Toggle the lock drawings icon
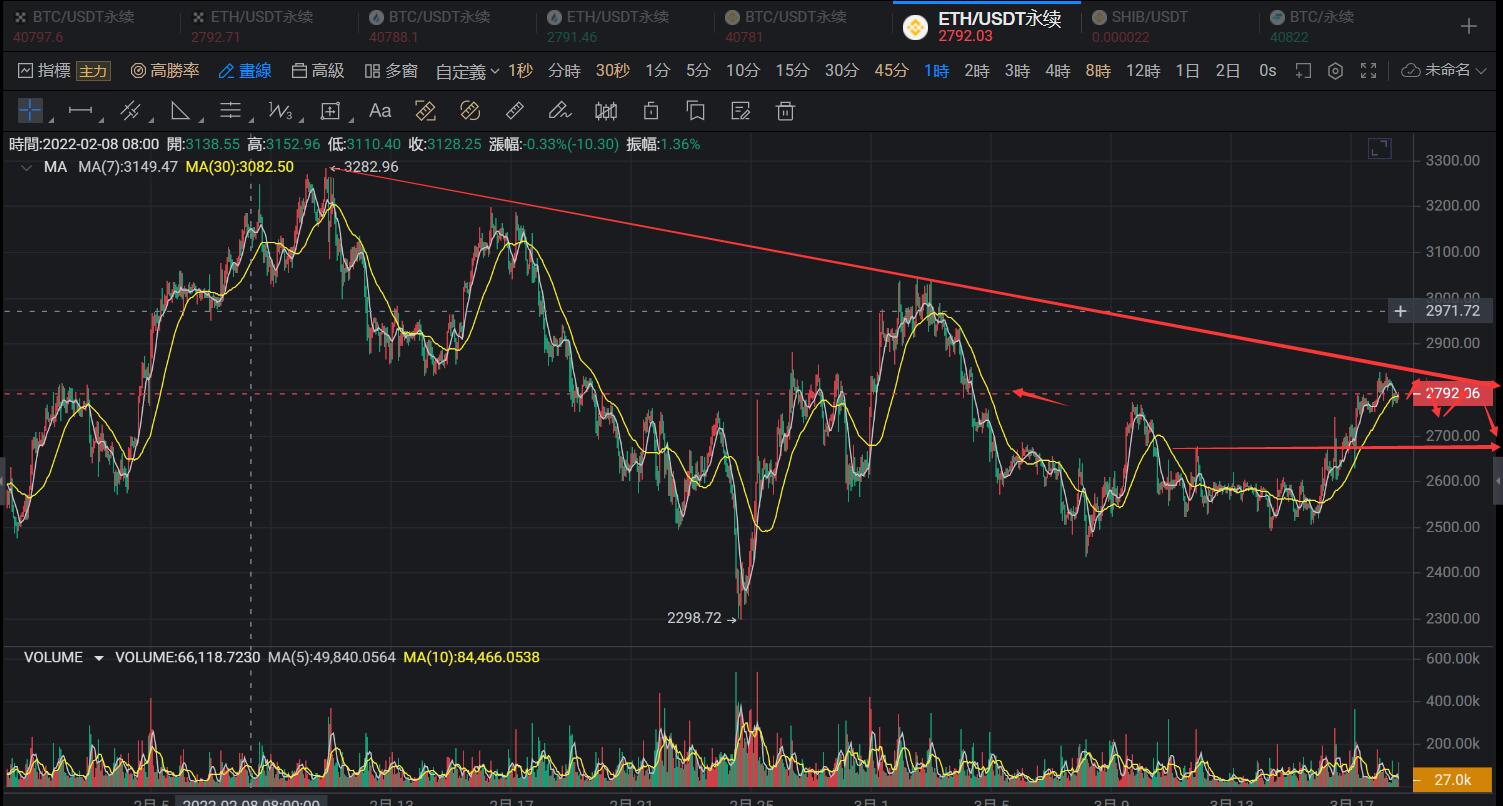Image resolution: width=1503 pixels, height=806 pixels. [651, 110]
